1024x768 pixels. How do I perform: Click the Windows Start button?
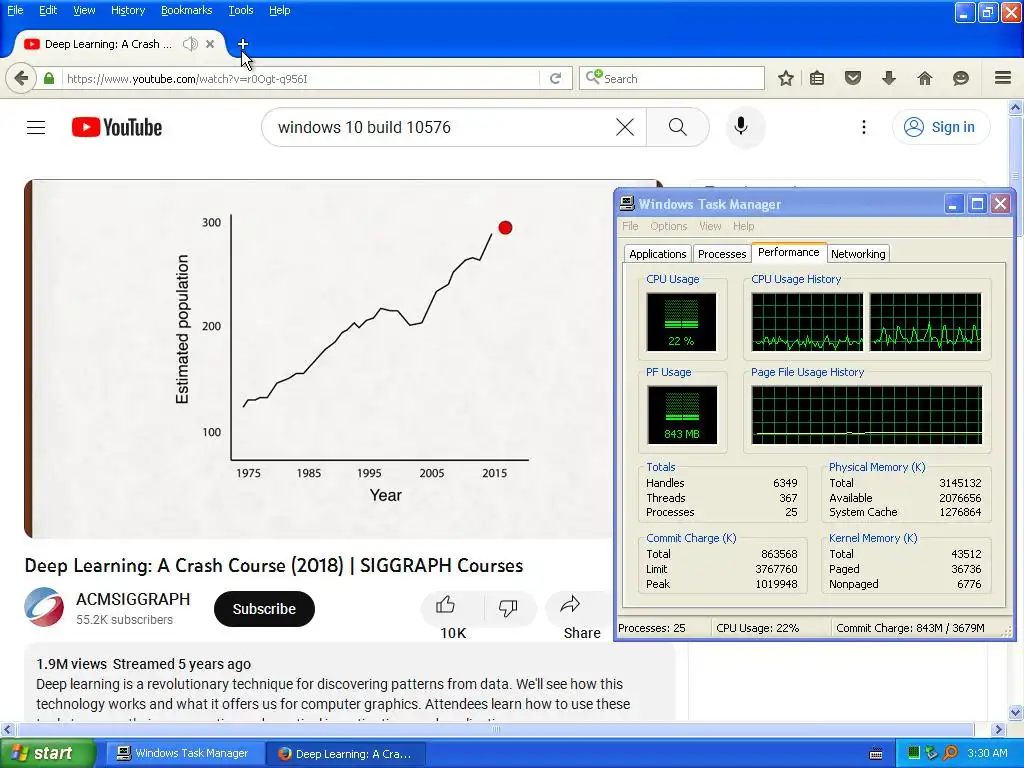coord(47,753)
